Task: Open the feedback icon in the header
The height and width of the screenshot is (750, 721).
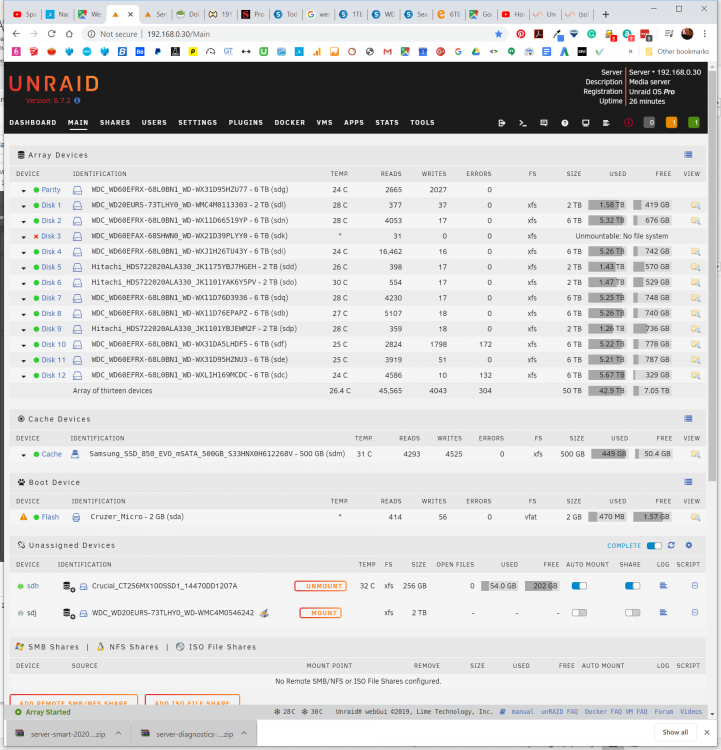Action: (544, 123)
